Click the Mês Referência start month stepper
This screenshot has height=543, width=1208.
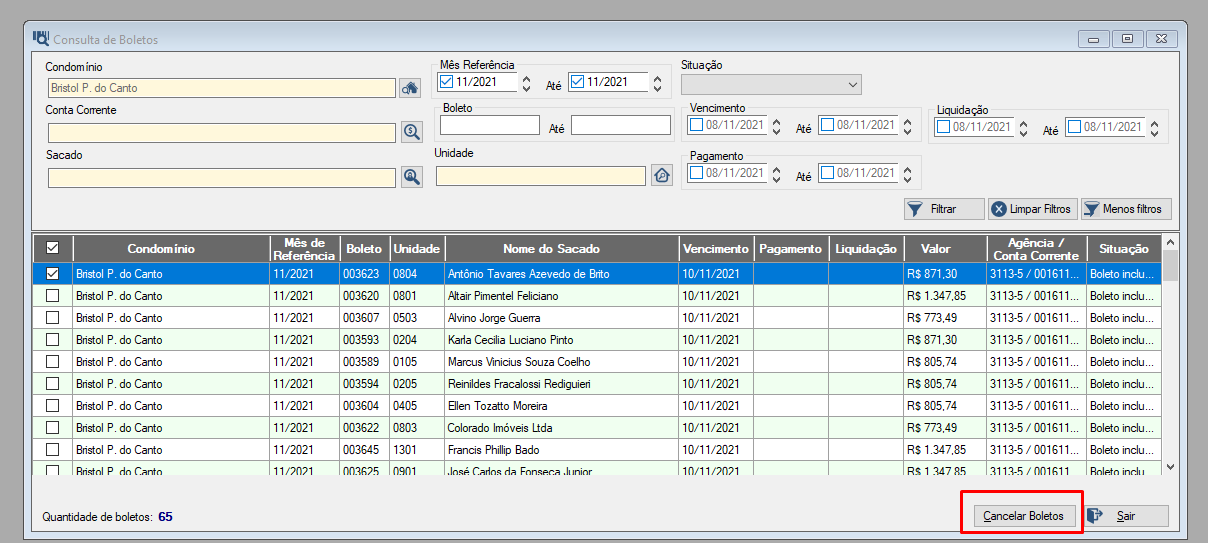tap(527, 83)
